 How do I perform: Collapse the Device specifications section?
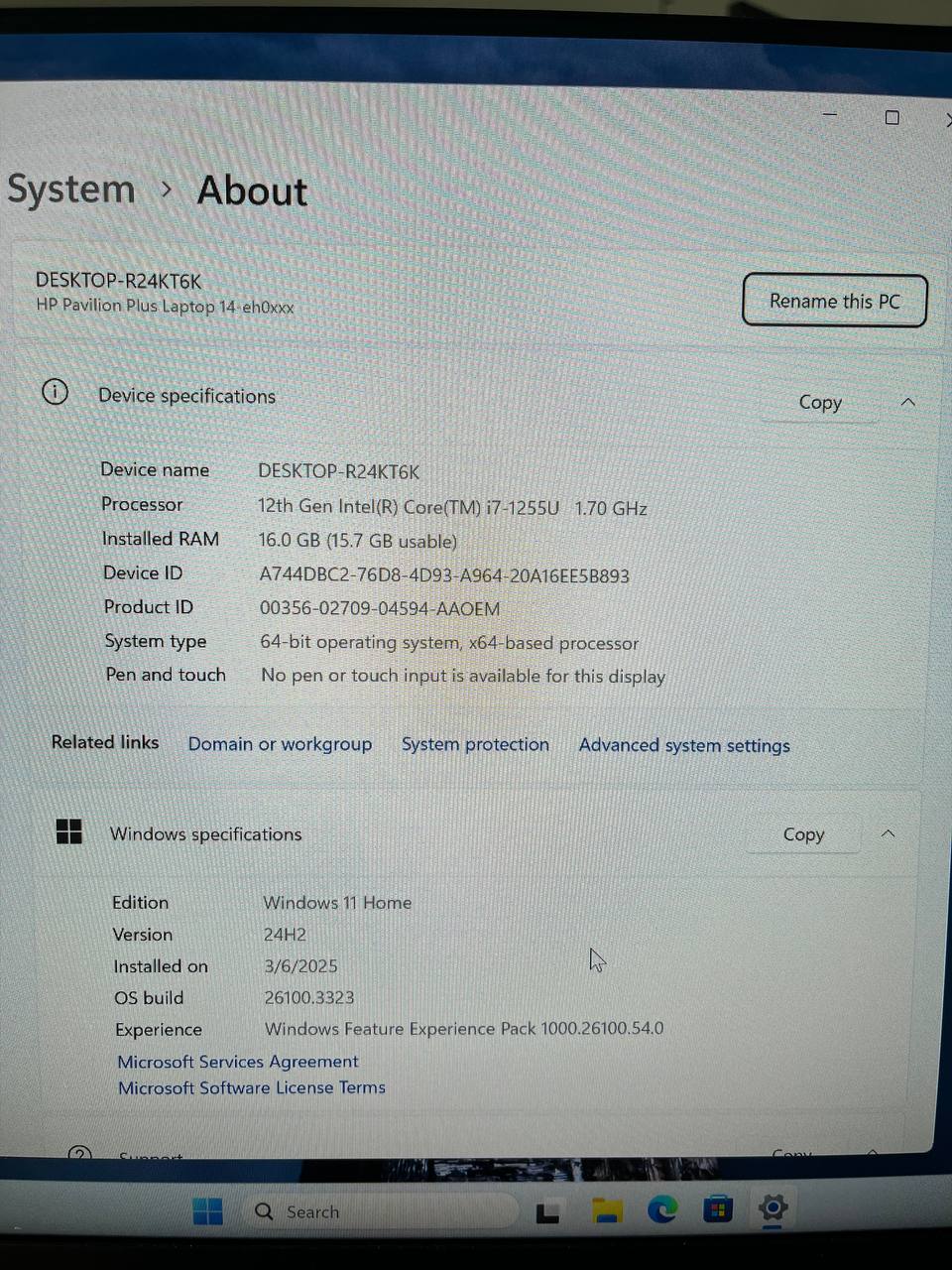(907, 402)
